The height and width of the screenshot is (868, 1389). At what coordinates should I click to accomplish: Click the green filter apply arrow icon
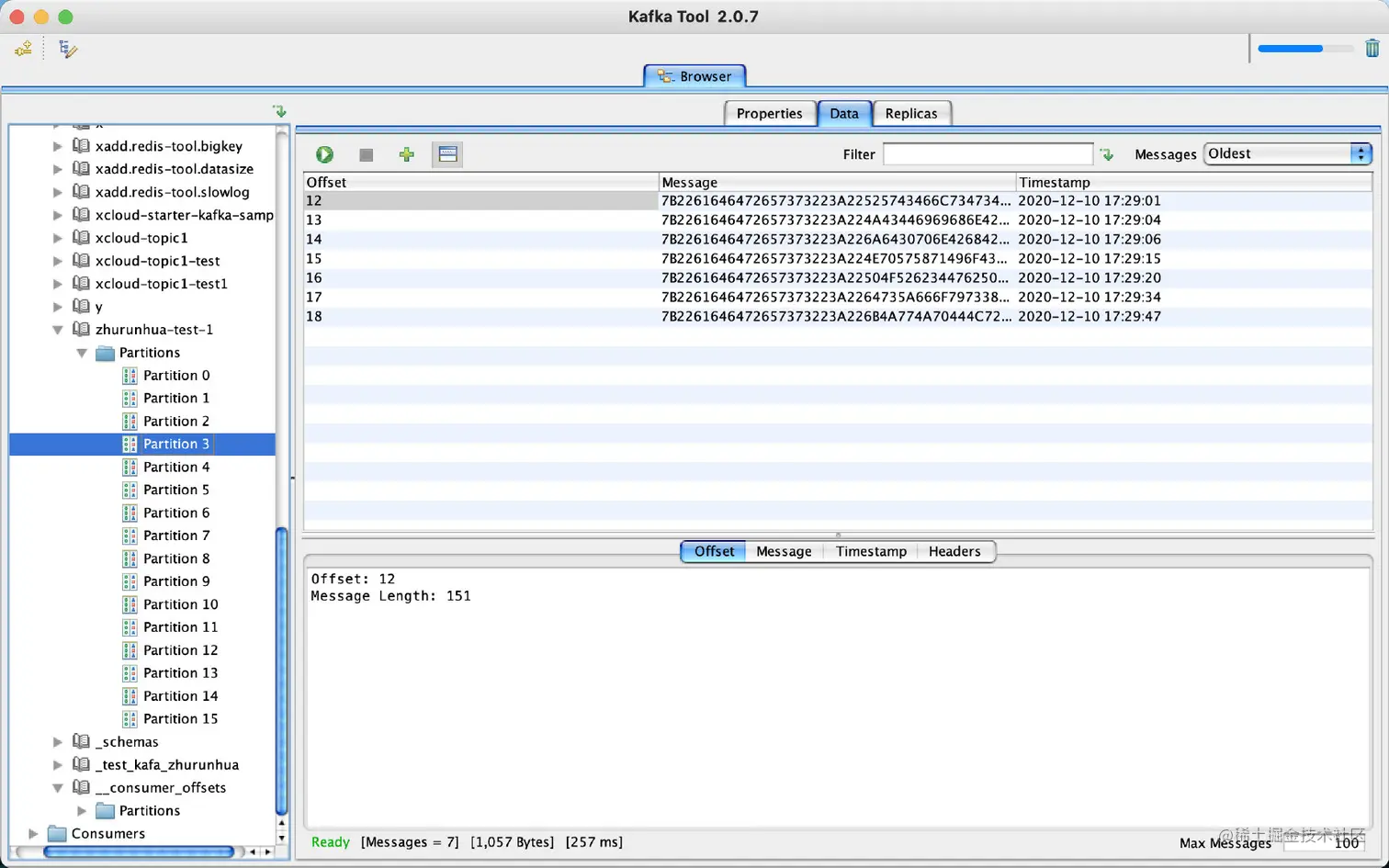[x=1106, y=154]
